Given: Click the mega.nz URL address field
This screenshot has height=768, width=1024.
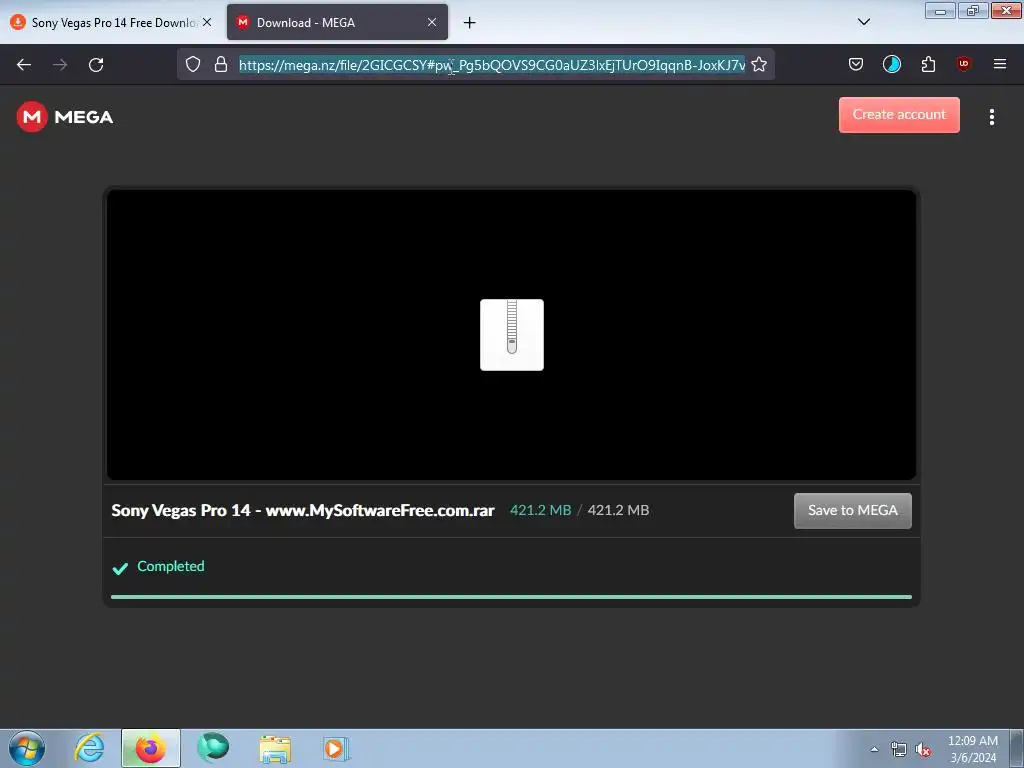Looking at the screenshot, I should [492, 65].
